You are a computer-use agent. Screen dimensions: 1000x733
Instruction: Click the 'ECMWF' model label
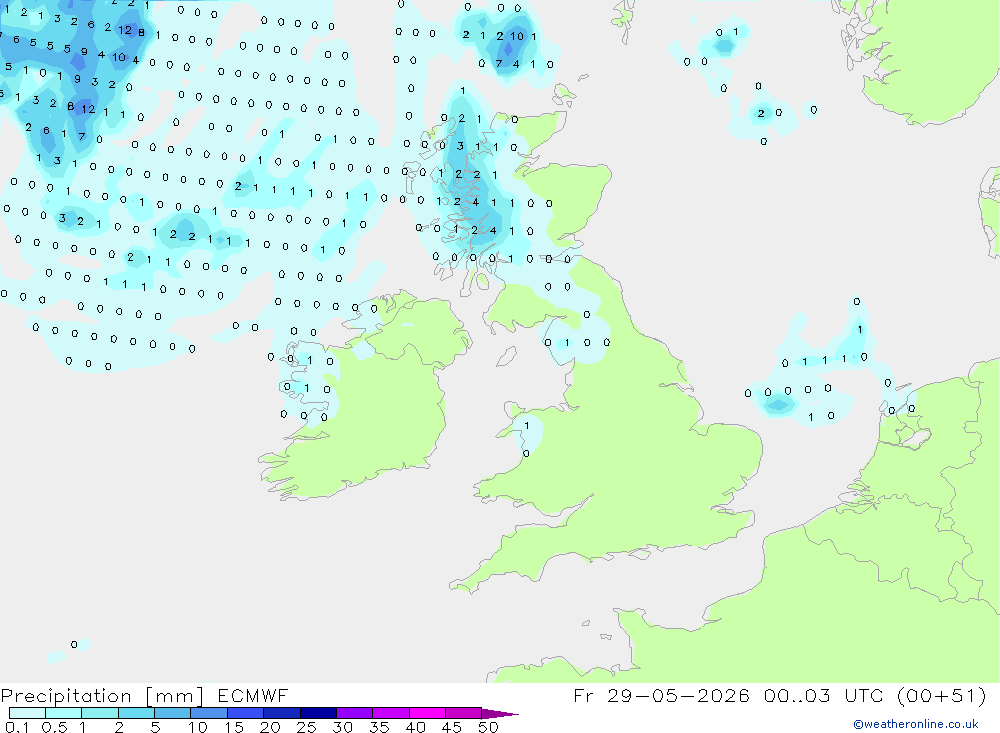click(253, 695)
